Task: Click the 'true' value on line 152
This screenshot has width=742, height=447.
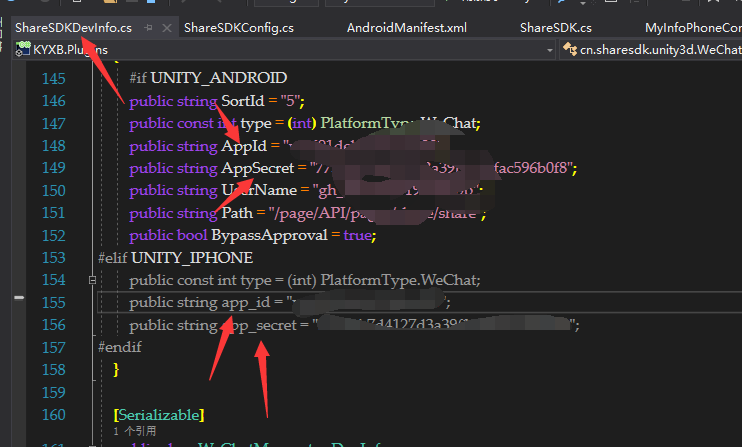Action: [357, 235]
